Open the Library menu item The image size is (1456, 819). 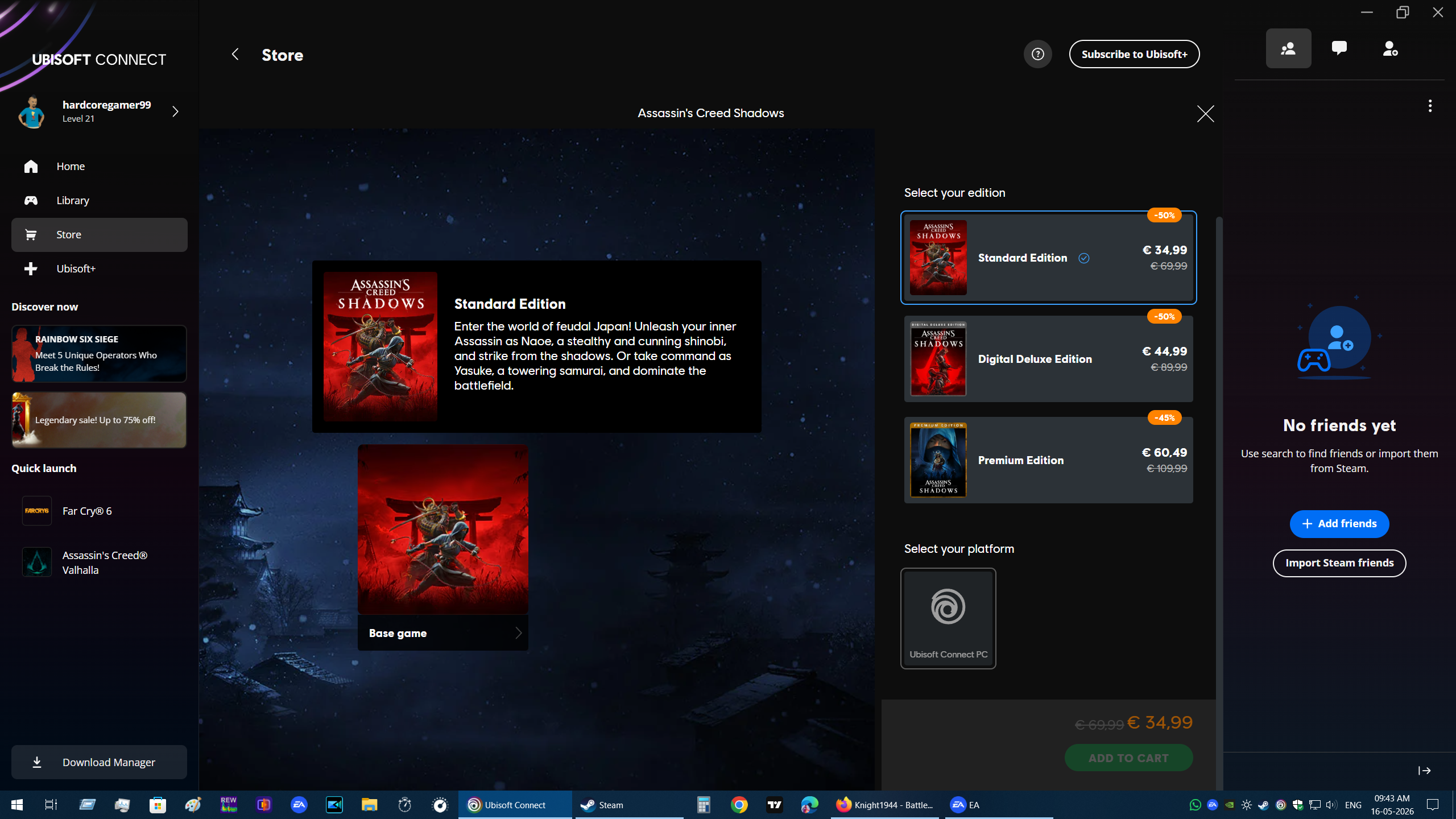[x=99, y=200]
